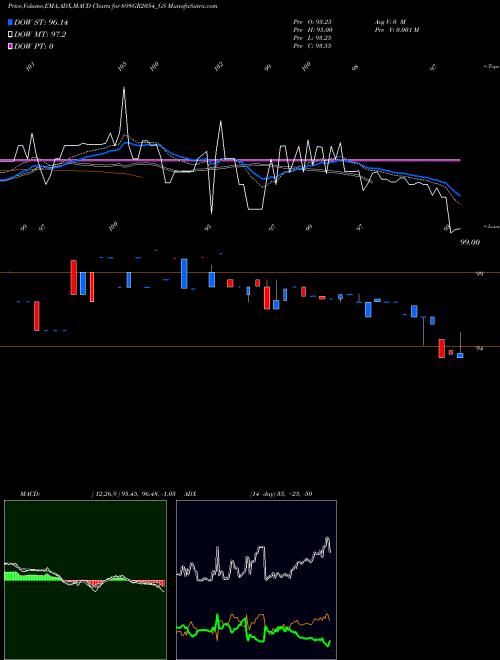Click the magenta DOW PT legend swatch

[x=10, y=46]
